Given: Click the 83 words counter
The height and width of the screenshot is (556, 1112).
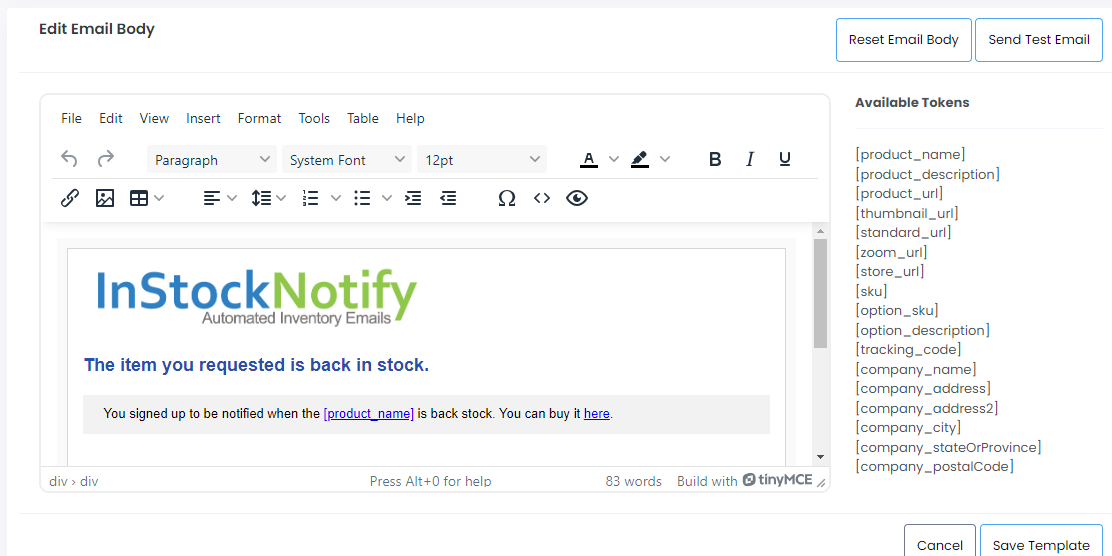Looking at the screenshot, I should (633, 482).
